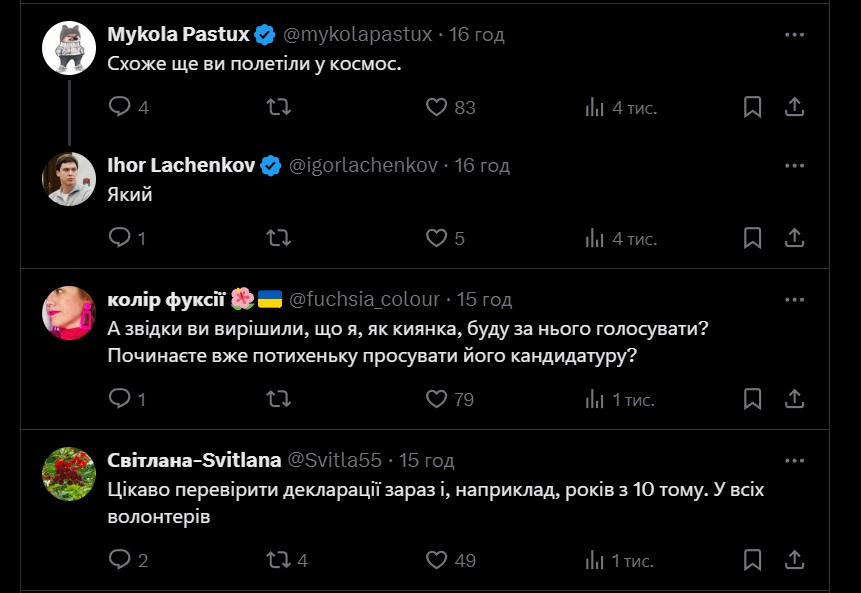Screen dimensions: 861x593
Task: View analytics of Ihor Lachenkov's tweet
Action: (x=595, y=238)
